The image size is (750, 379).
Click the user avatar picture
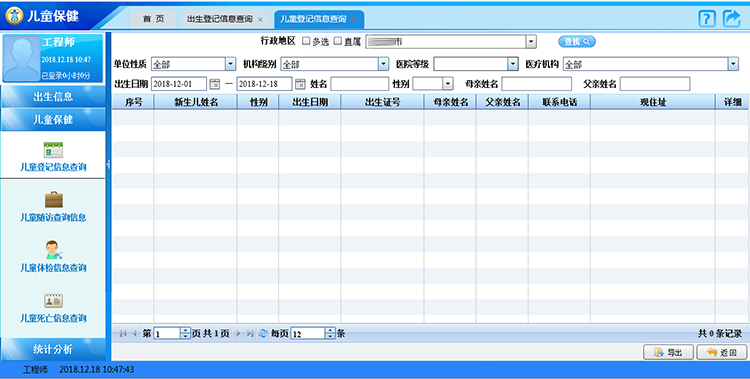coord(22,58)
